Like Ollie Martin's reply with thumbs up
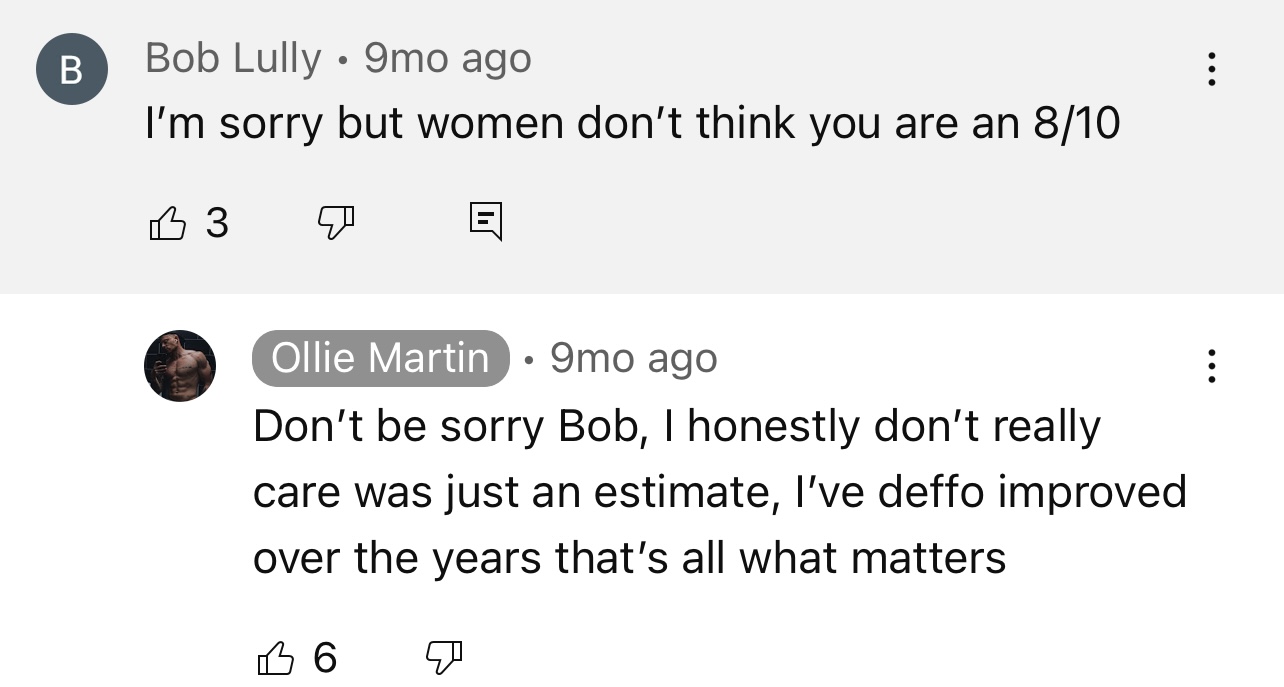1284x687 pixels. [x=277, y=657]
